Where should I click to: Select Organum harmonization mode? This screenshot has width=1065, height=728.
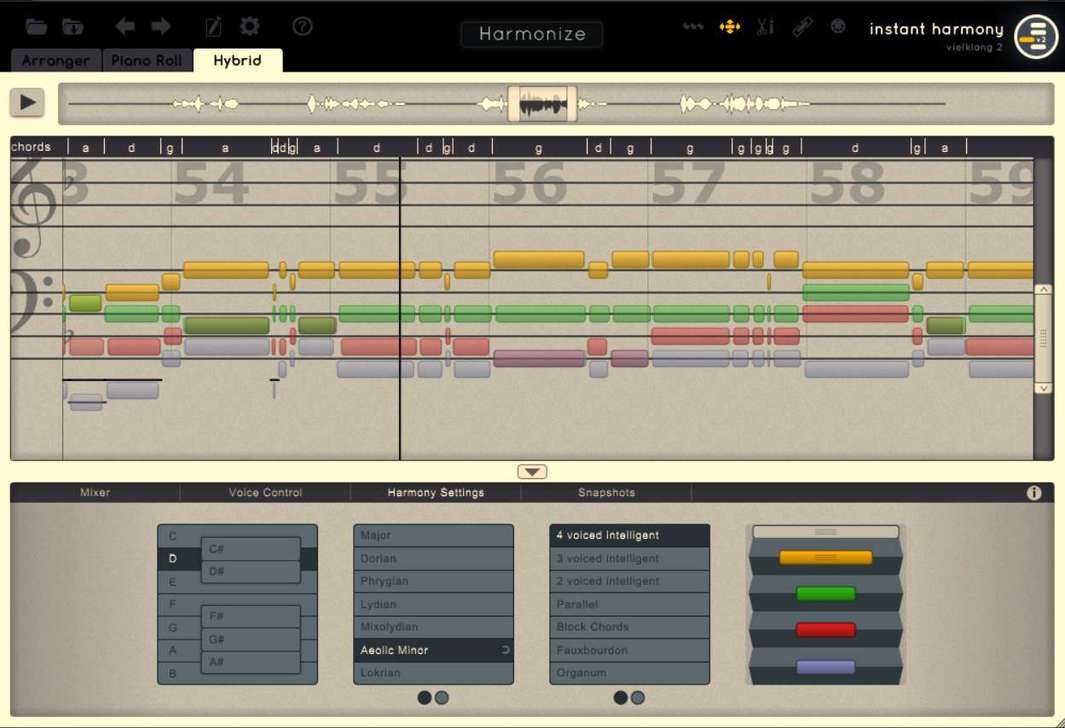pyautogui.click(x=630, y=673)
